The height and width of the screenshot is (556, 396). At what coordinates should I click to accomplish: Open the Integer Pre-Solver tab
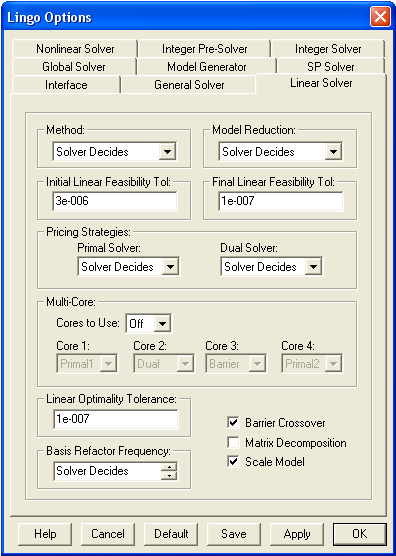click(204, 49)
